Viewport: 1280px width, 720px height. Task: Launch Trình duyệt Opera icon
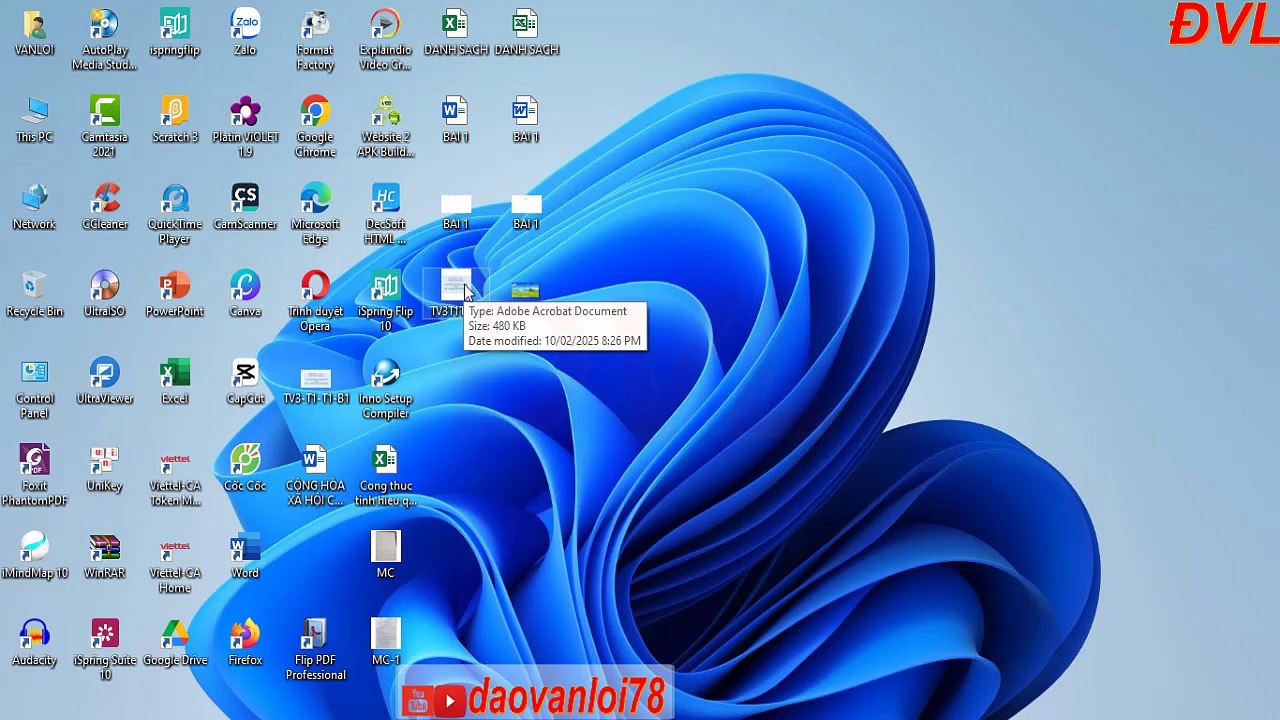(x=315, y=286)
